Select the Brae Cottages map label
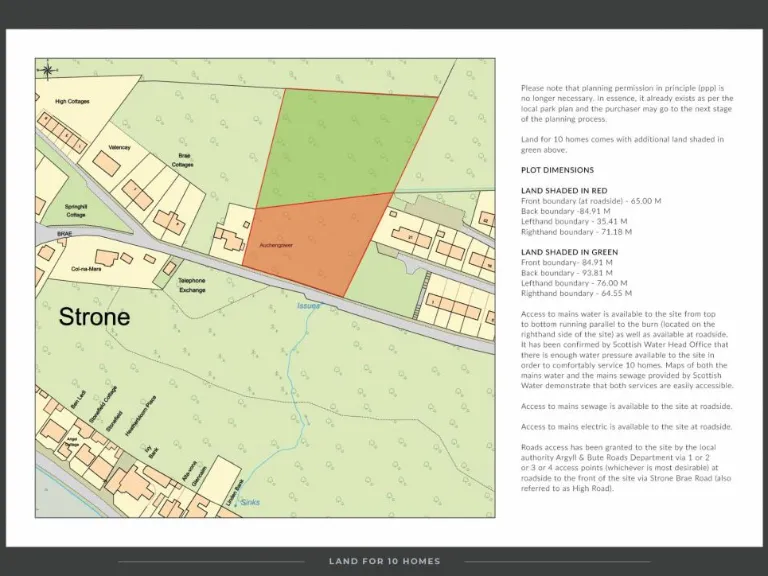Screen dimensions: 768x576 (x=185, y=160)
